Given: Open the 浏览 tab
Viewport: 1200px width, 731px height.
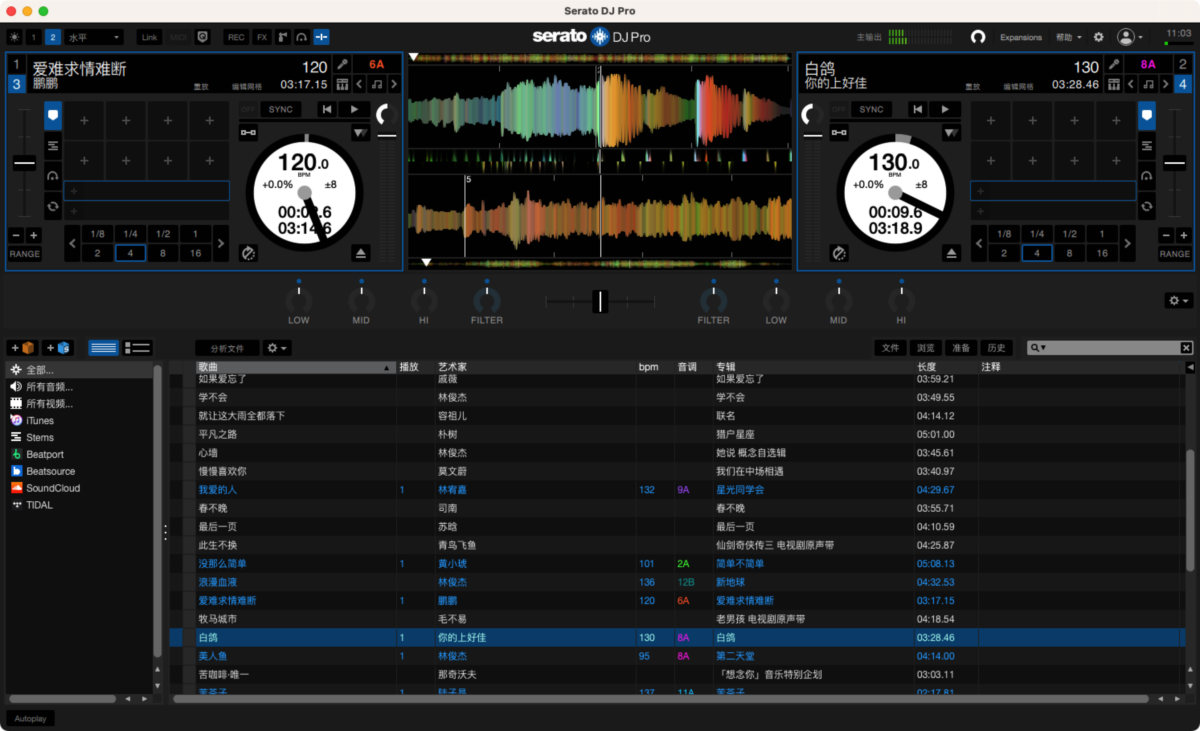Looking at the screenshot, I should [x=926, y=348].
